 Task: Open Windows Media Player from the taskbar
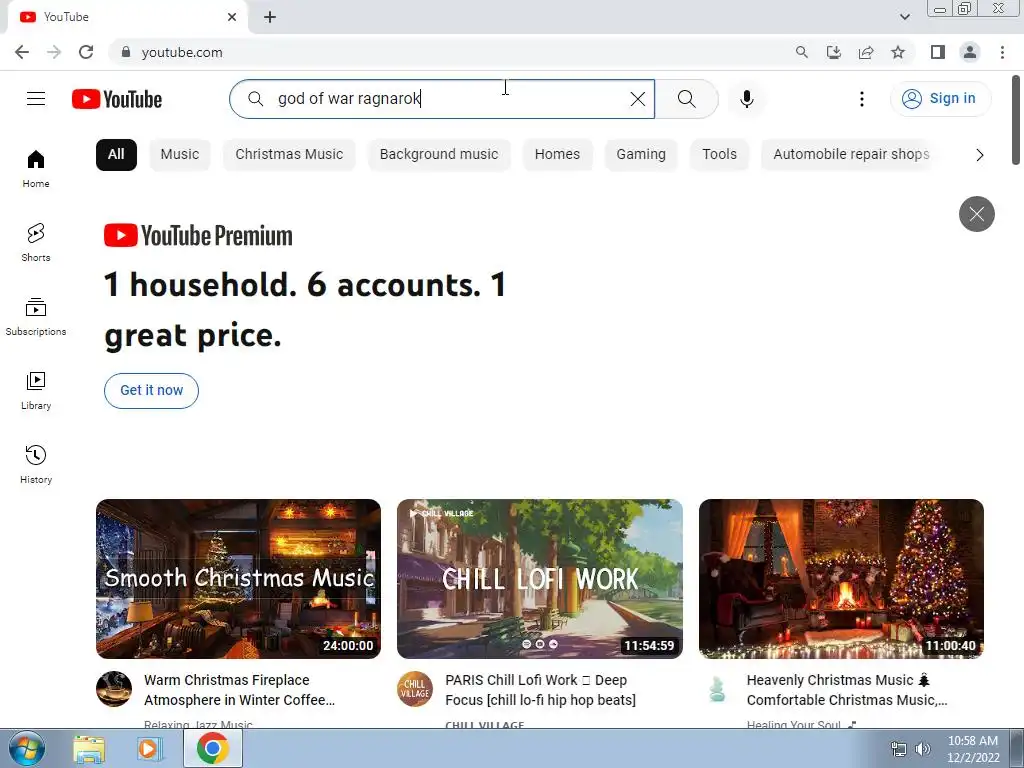pyautogui.click(x=149, y=748)
